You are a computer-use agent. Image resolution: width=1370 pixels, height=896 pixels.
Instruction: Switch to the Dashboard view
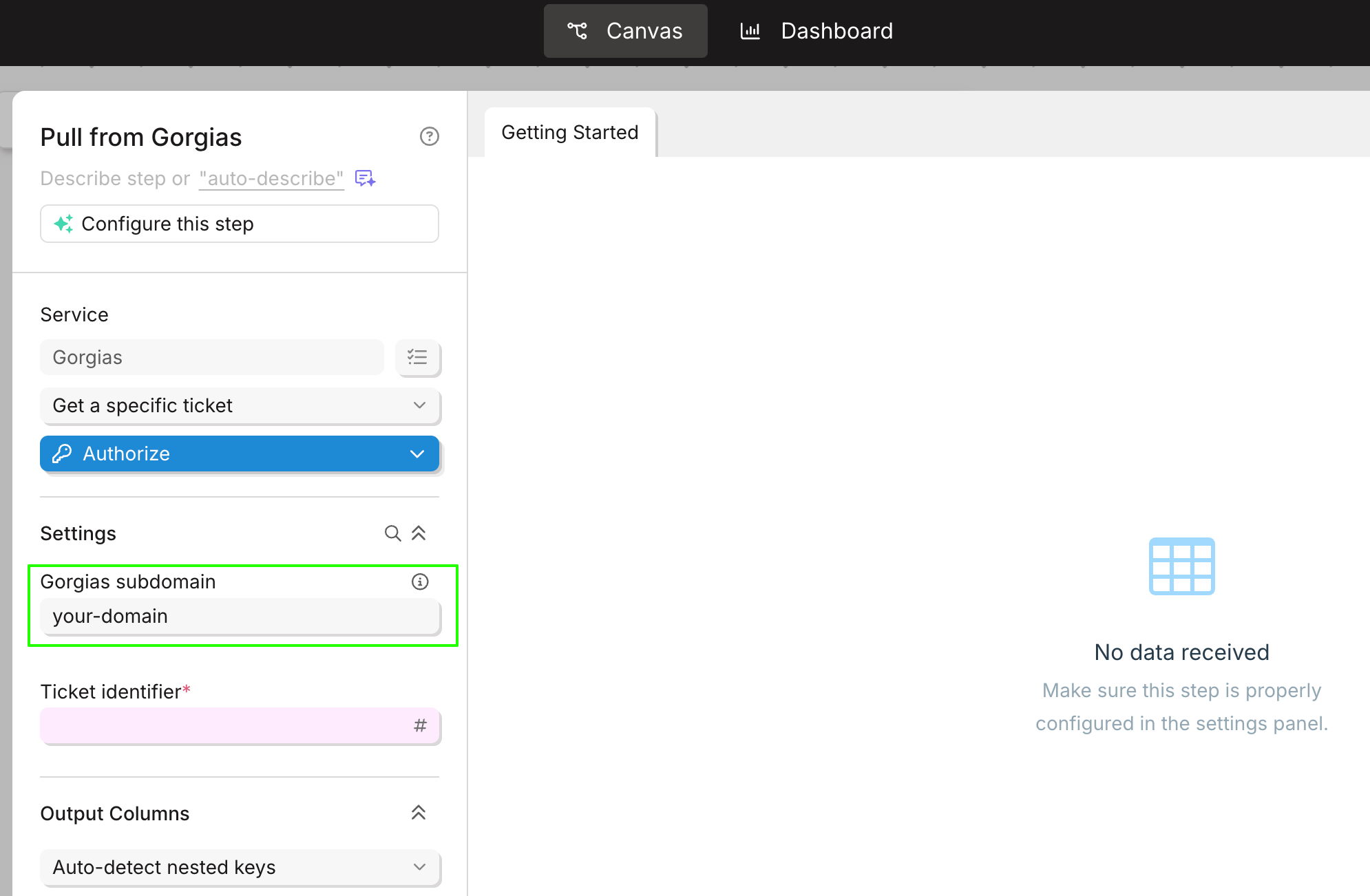[816, 31]
